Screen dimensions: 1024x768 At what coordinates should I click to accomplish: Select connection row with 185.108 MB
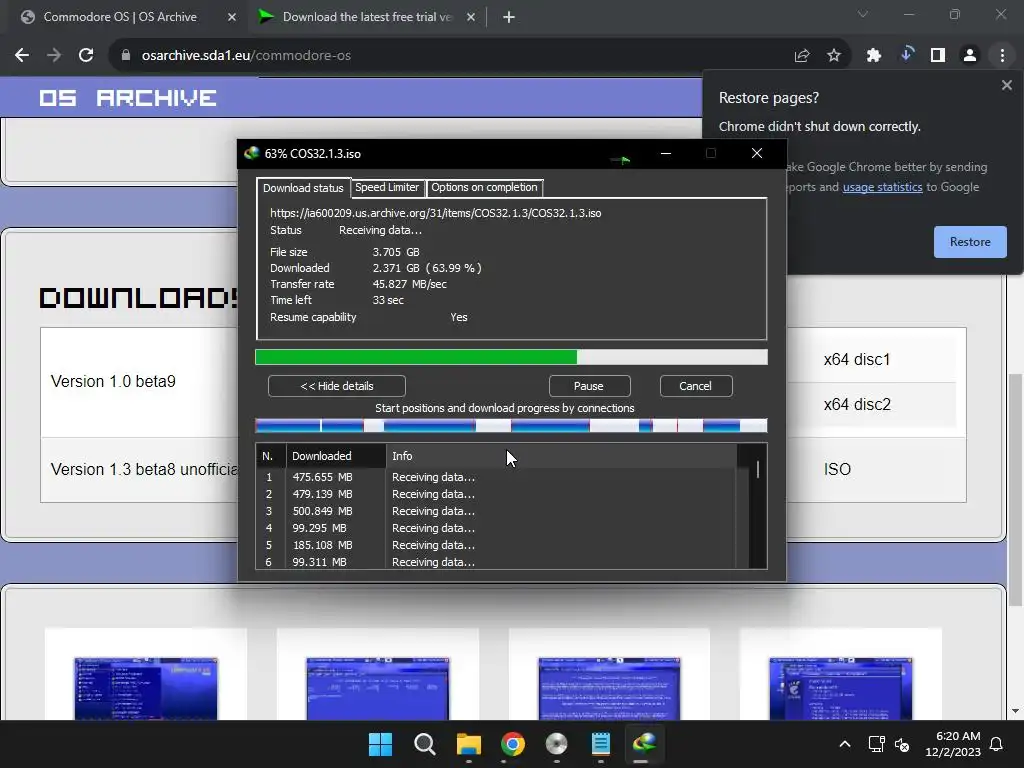pyautogui.click(x=496, y=545)
